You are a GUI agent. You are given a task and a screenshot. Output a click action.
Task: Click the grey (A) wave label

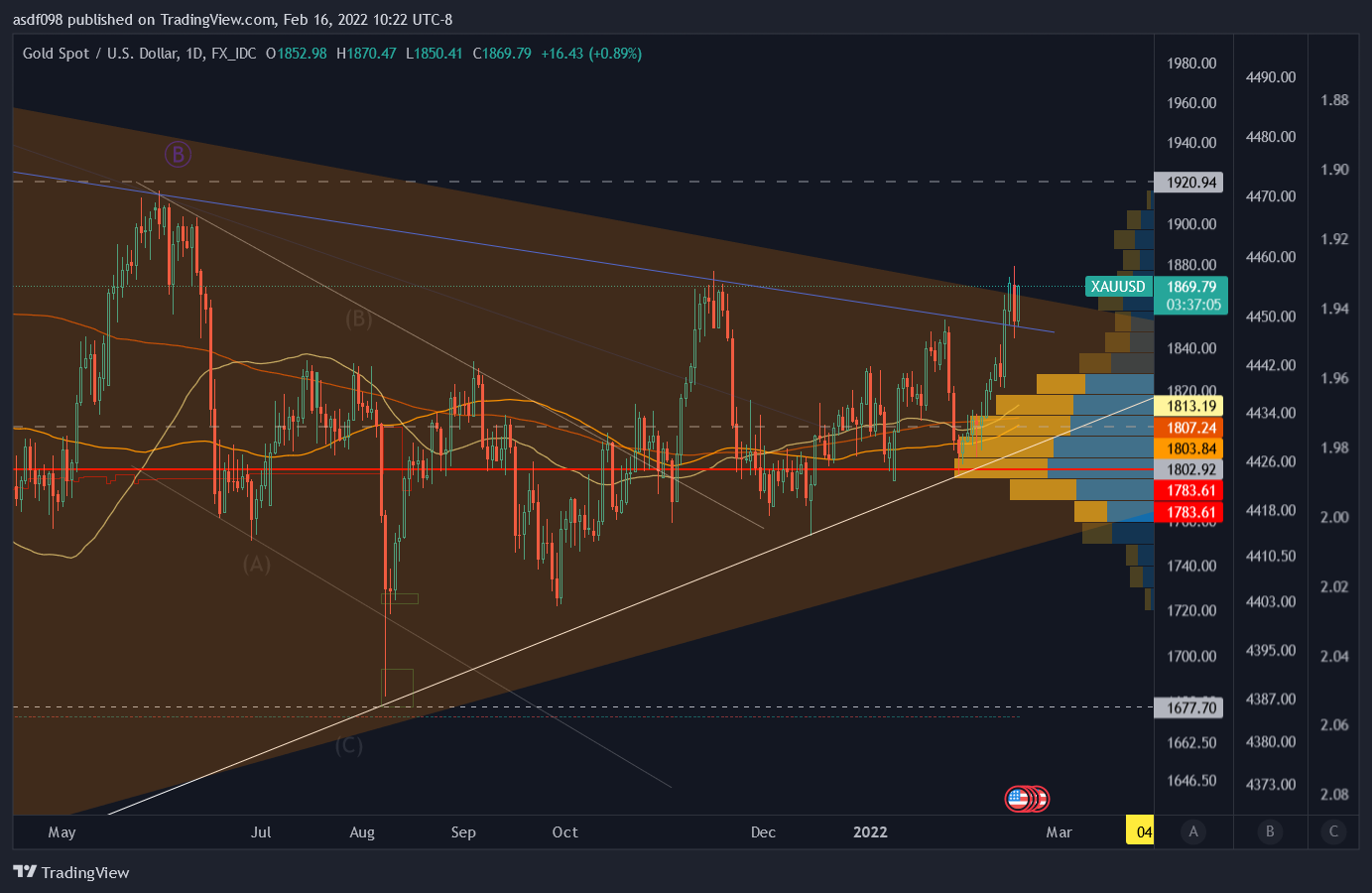(x=257, y=565)
